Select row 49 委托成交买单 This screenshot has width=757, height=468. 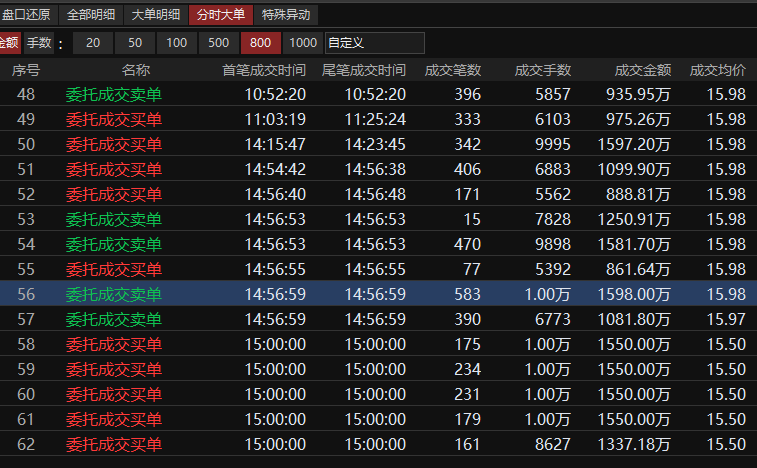[378, 119]
